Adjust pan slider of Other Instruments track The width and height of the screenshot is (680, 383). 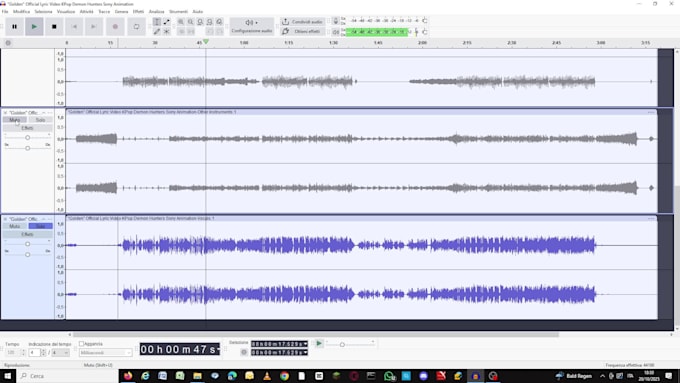pyautogui.click(x=28, y=148)
